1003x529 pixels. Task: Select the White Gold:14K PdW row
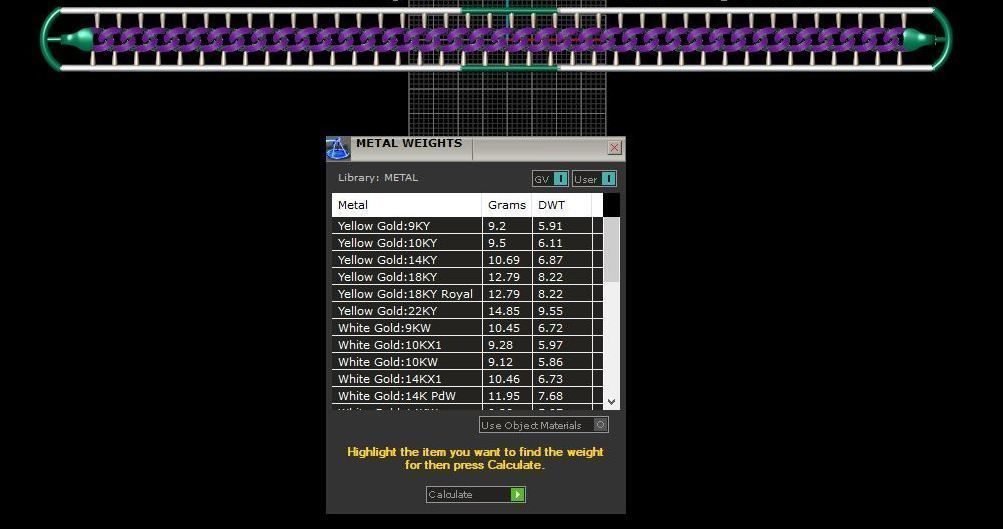click(467, 395)
